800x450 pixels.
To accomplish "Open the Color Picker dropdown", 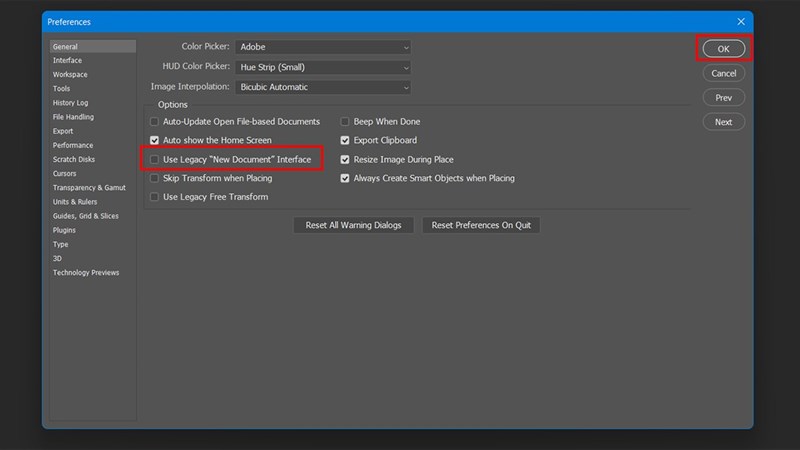I will (323, 47).
